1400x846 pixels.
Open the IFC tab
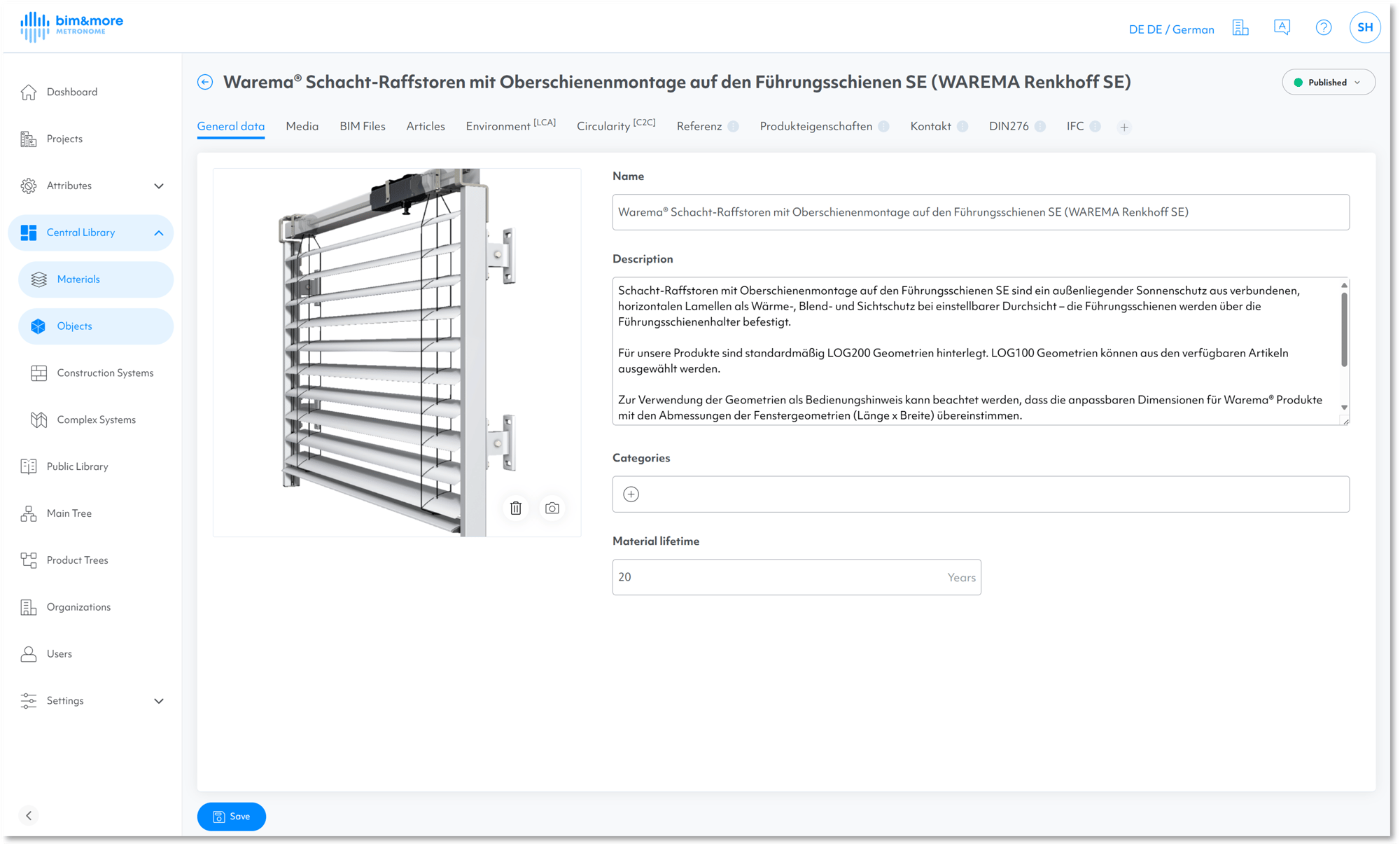pyautogui.click(x=1074, y=127)
